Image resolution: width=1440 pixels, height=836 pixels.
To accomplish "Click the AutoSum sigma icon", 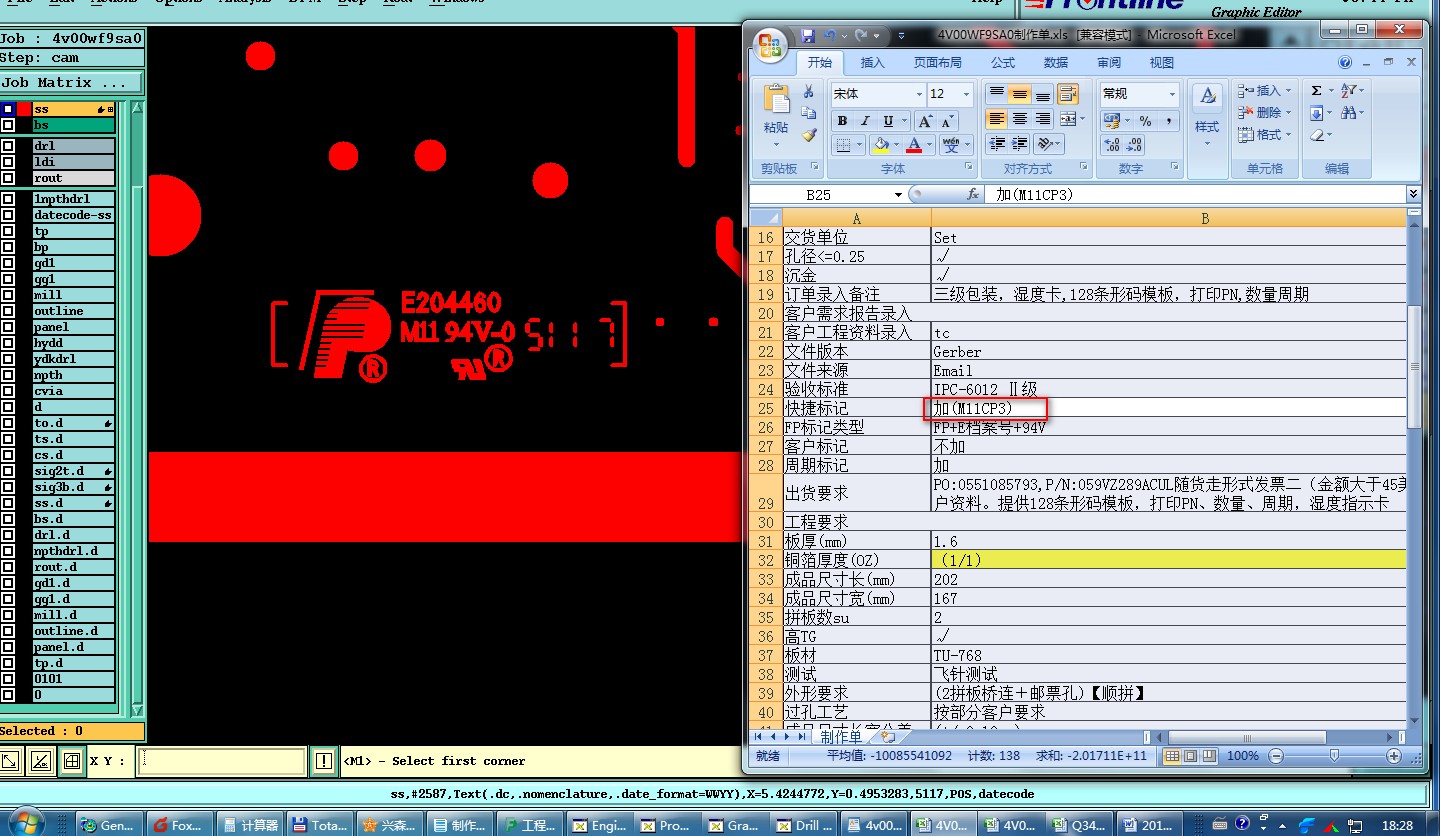I will pyautogui.click(x=1316, y=91).
